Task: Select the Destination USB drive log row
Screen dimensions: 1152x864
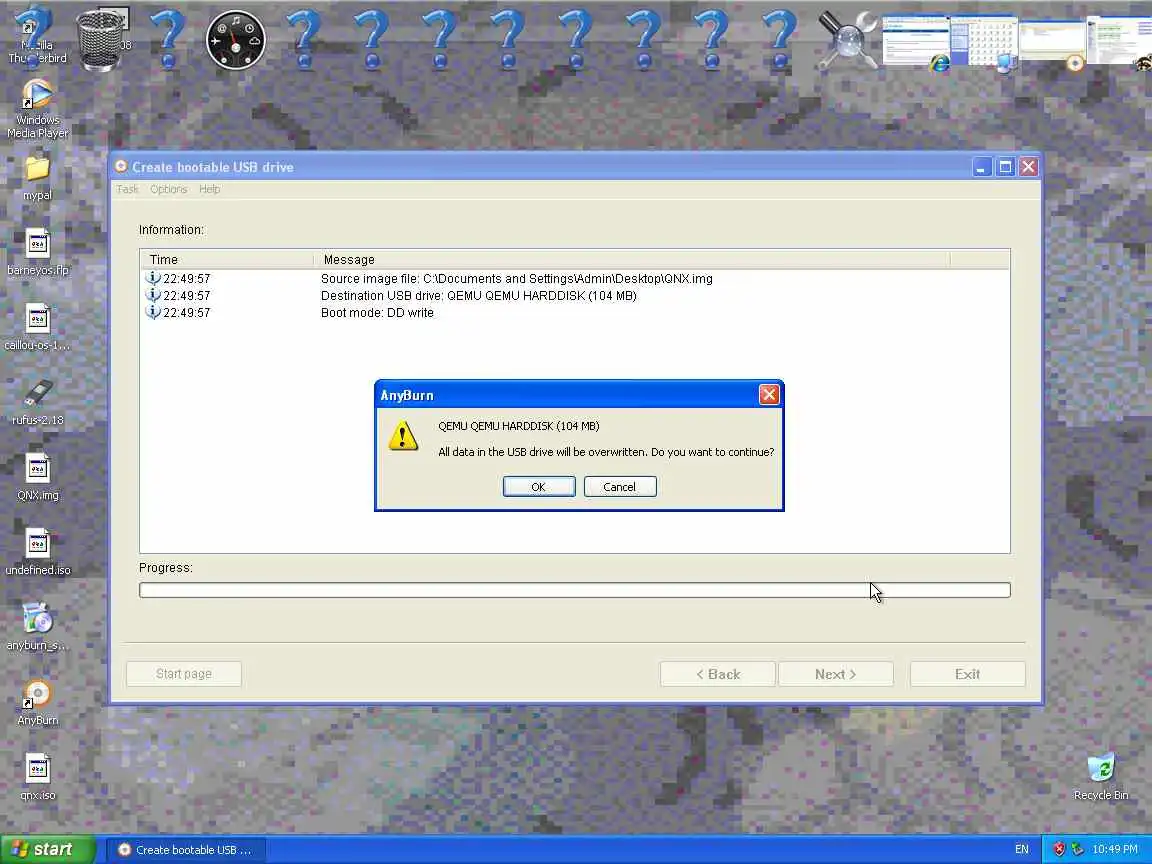Action: click(575, 295)
